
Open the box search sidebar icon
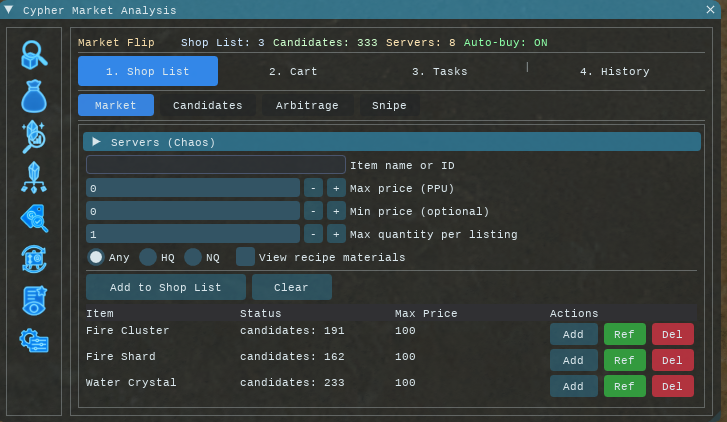(35, 55)
